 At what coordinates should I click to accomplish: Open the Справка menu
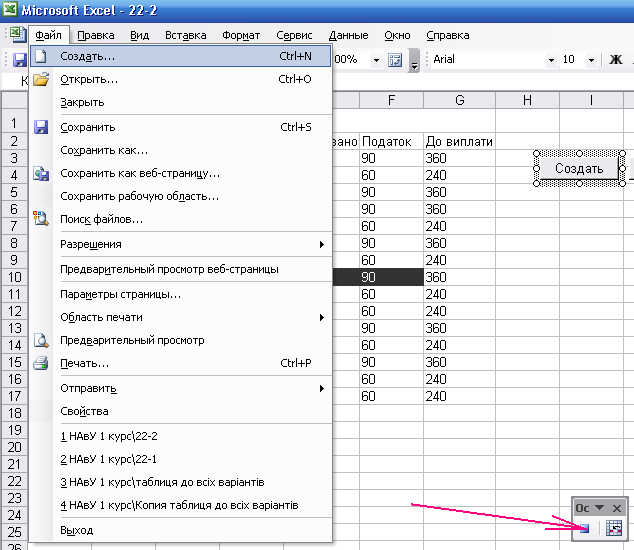[448, 35]
